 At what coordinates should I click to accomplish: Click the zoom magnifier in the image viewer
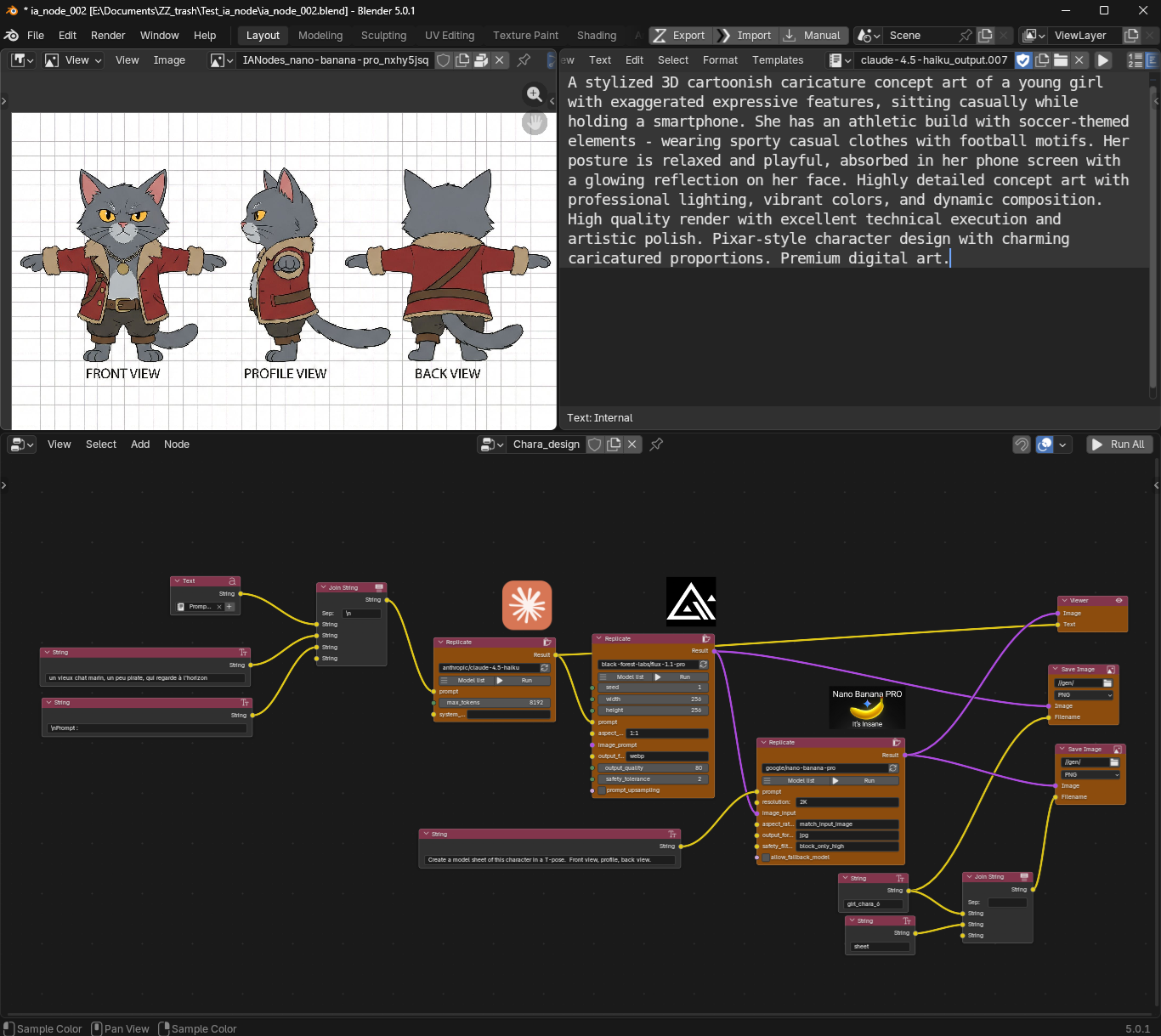[x=535, y=94]
